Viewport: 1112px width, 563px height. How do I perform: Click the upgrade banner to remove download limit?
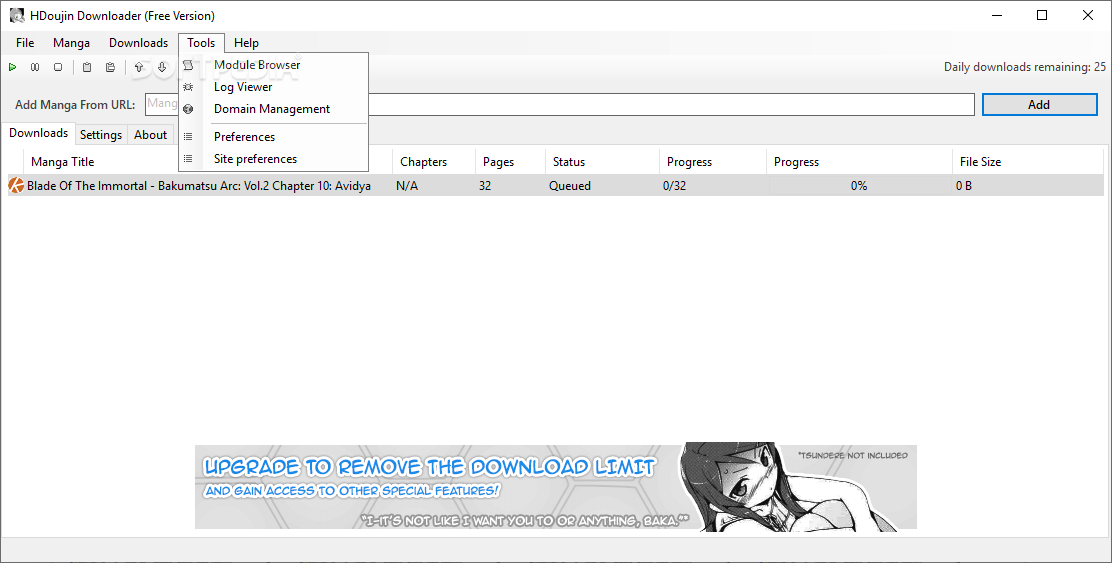(555, 486)
